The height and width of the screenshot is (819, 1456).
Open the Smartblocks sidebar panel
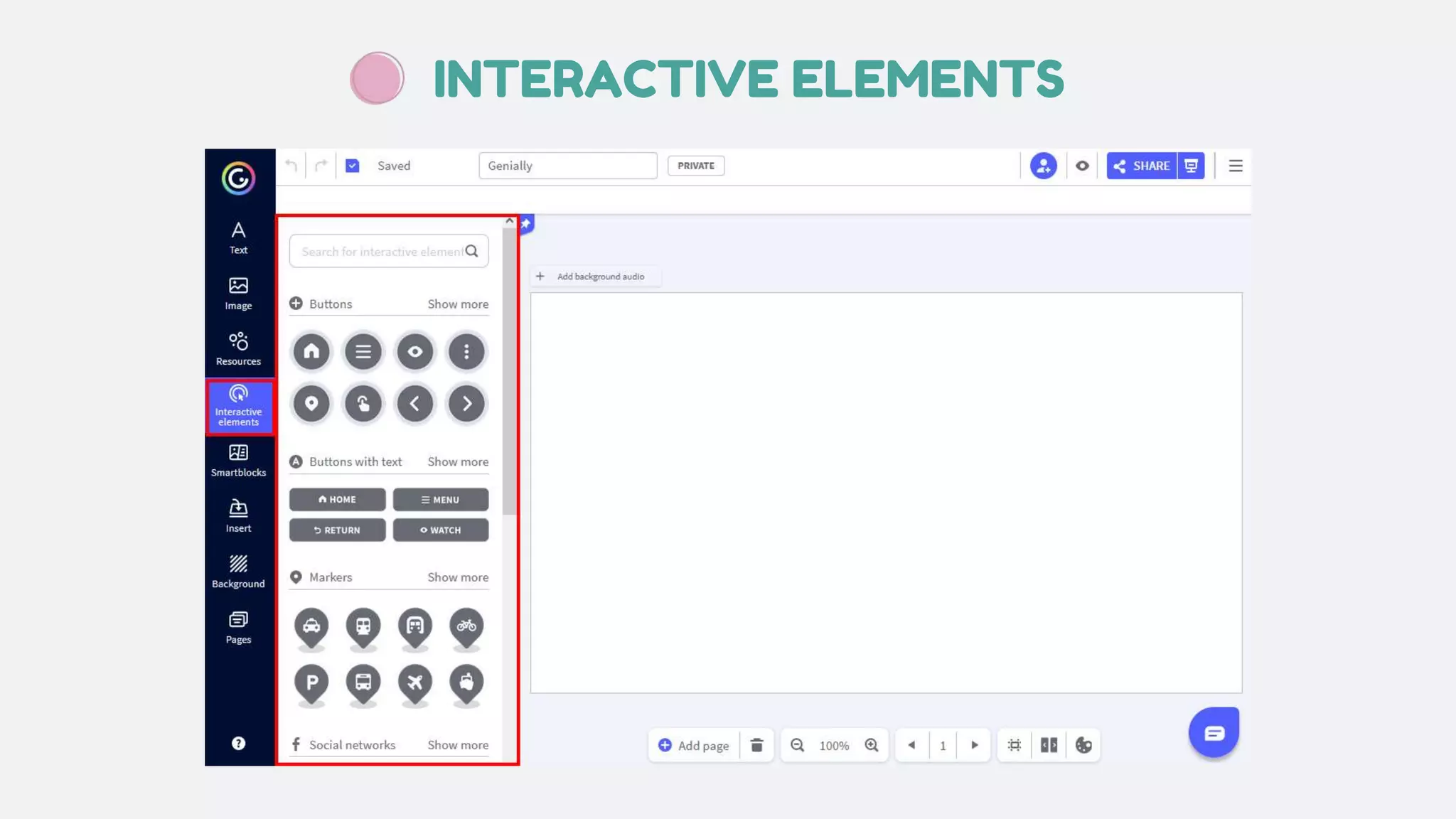(238, 460)
